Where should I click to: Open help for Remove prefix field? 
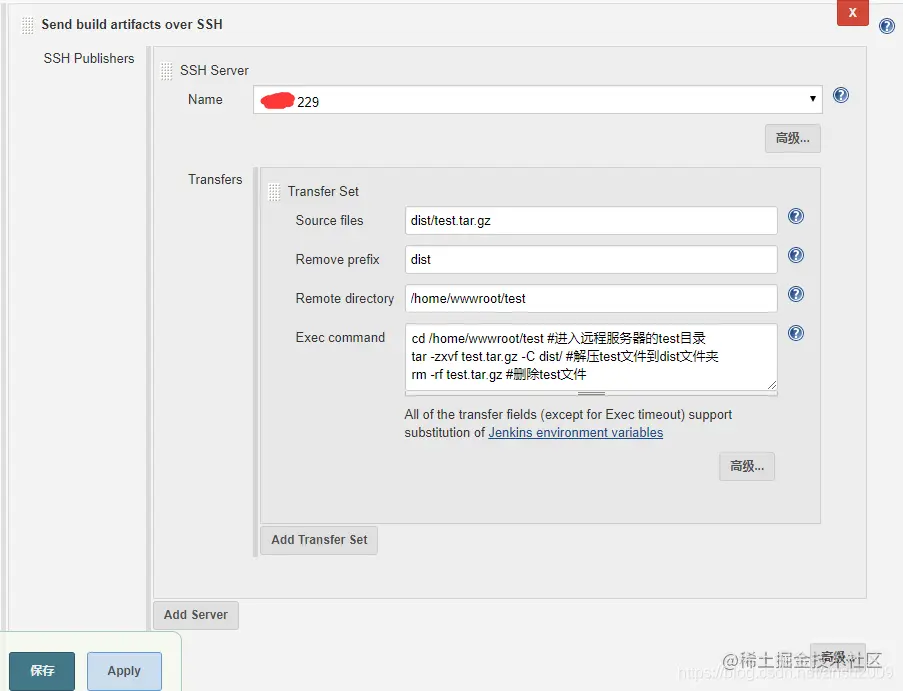(x=796, y=255)
